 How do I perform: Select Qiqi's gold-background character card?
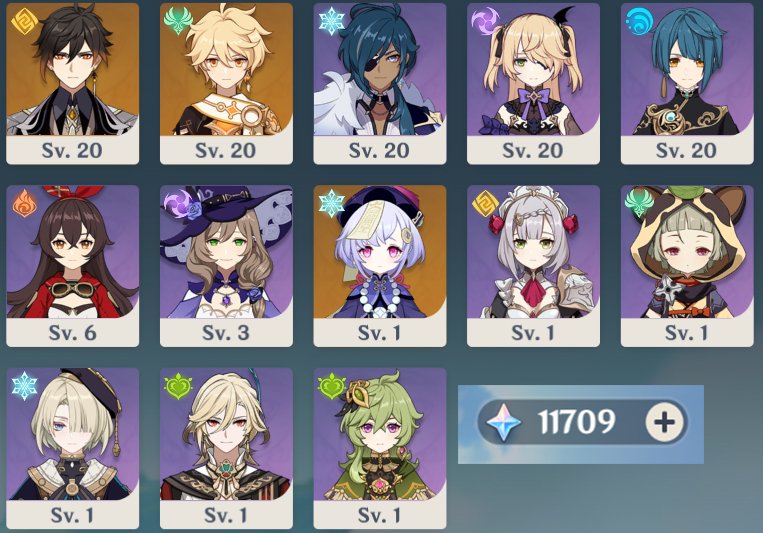(380, 266)
